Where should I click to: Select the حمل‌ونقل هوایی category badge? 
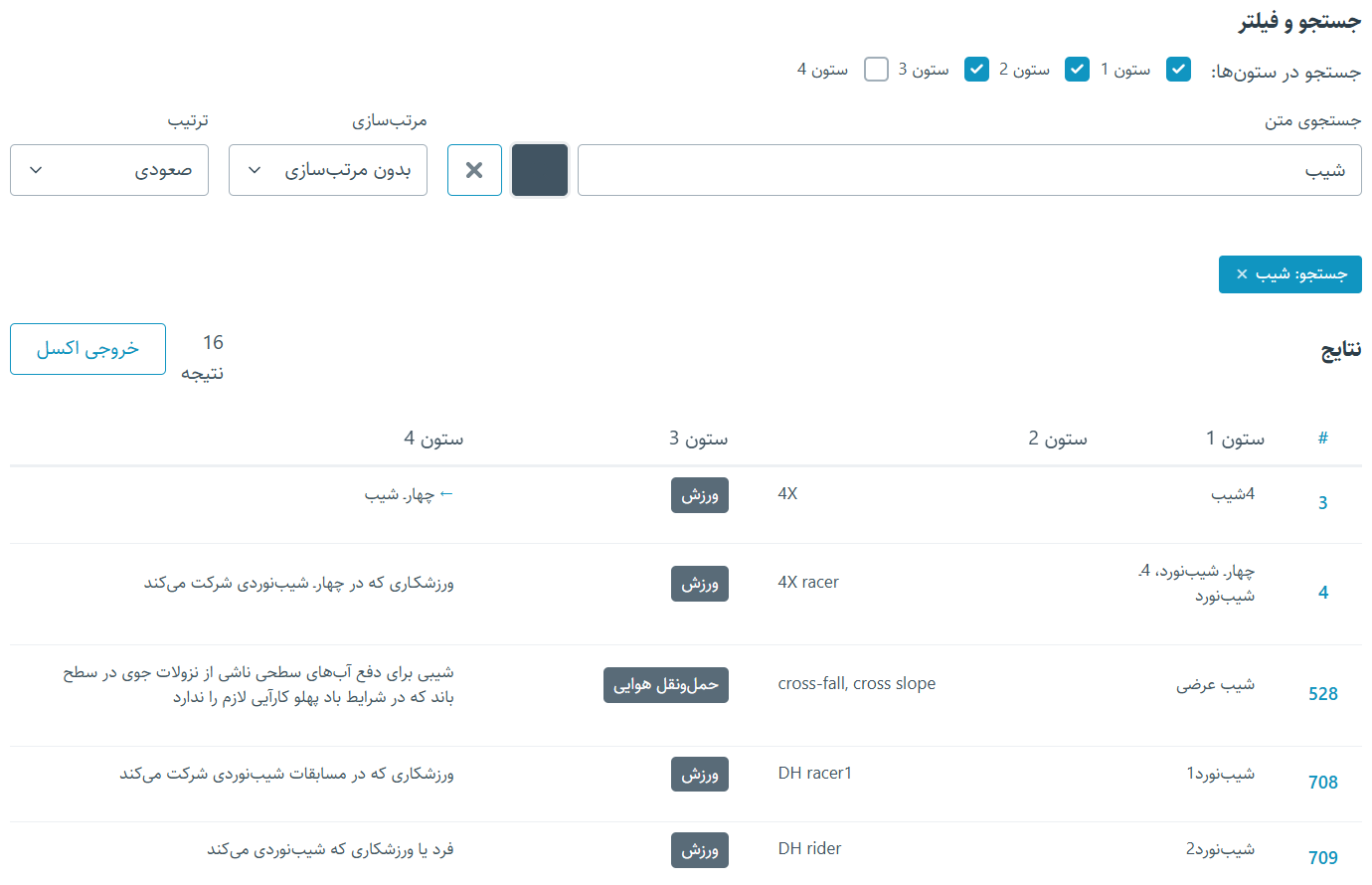[x=665, y=685]
